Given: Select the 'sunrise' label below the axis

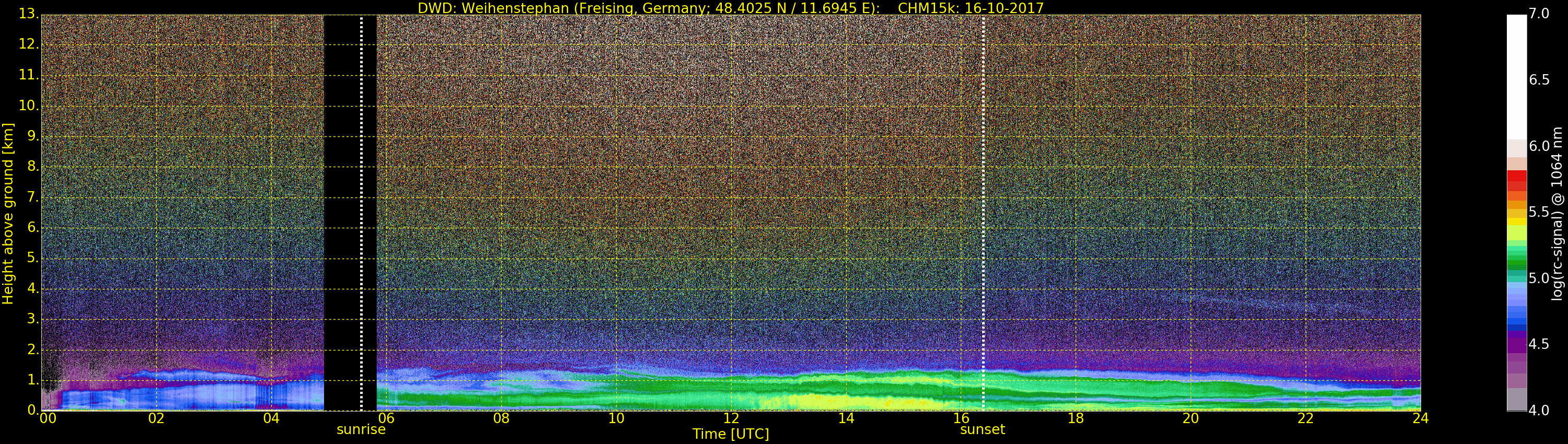Looking at the screenshot, I should click(x=361, y=429).
